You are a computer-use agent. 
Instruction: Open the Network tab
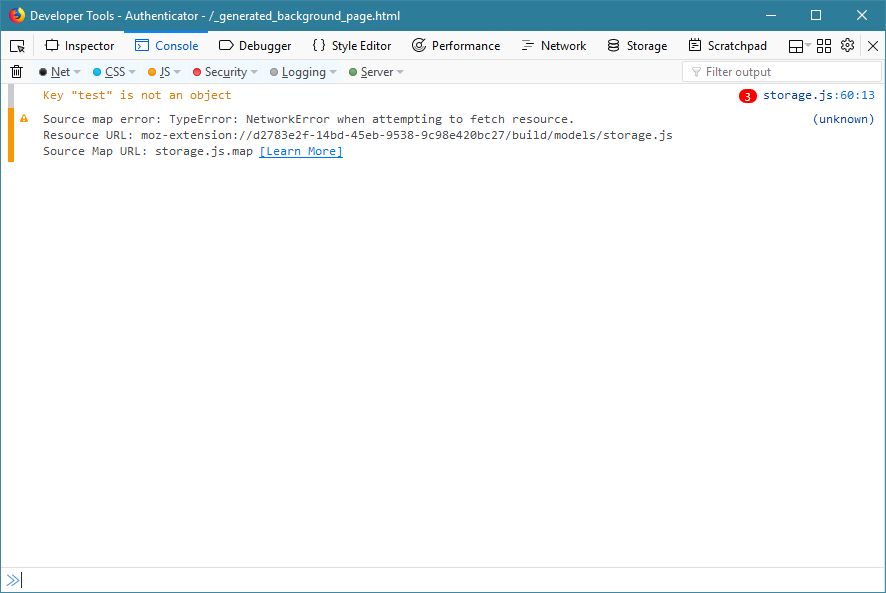[554, 46]
